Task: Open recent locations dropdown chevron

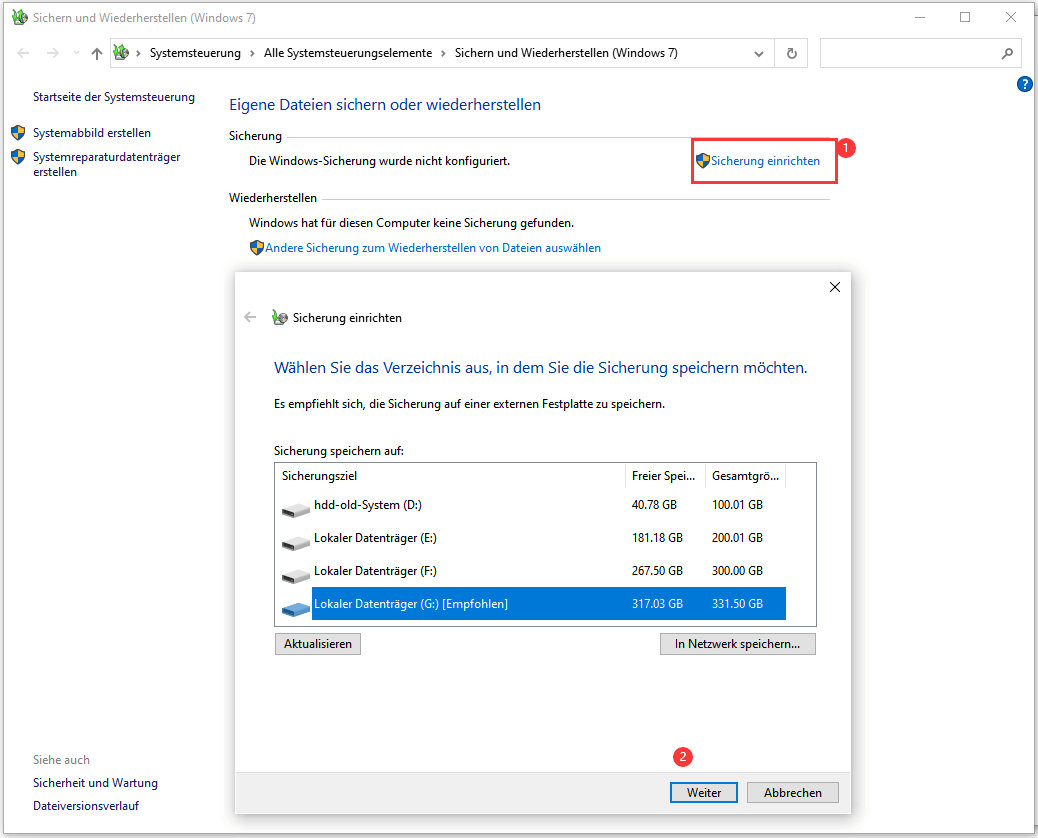Action: click(76, 53)
